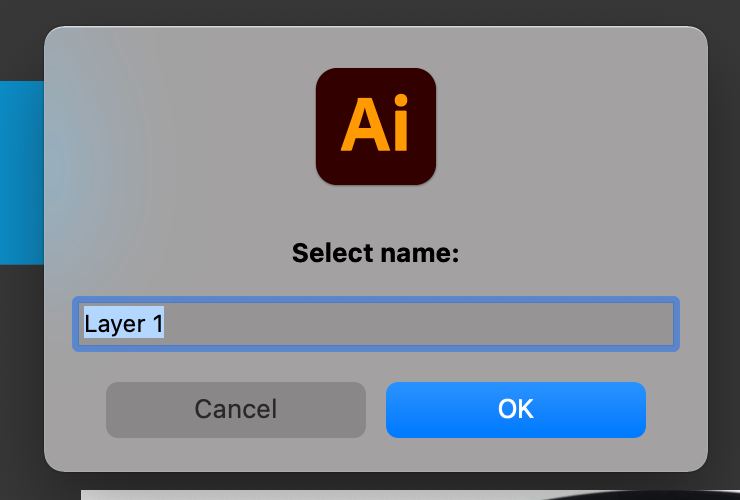Image resolution: width=740 pixels, height=500 pixels.
Task: Click the word Cancel in gray button
Action: pyautogui.click(x=235, y=409)
